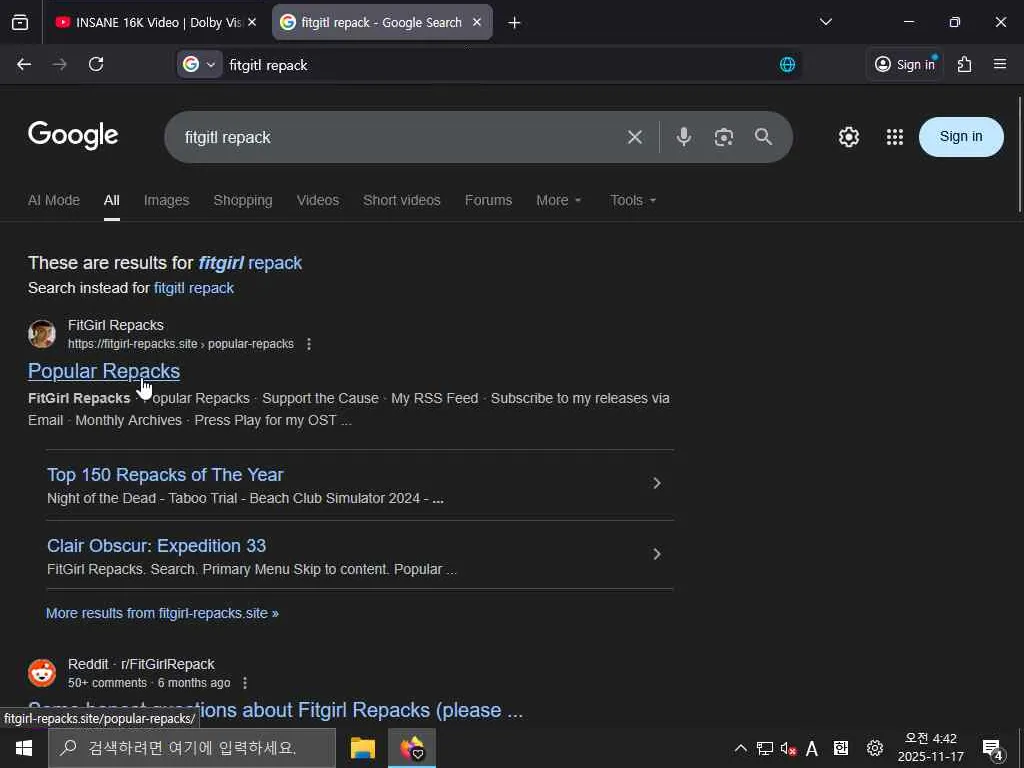Toggle the Korean 한 IME indicator
This screenshot has height=768, width=1024.
[841, 748]
